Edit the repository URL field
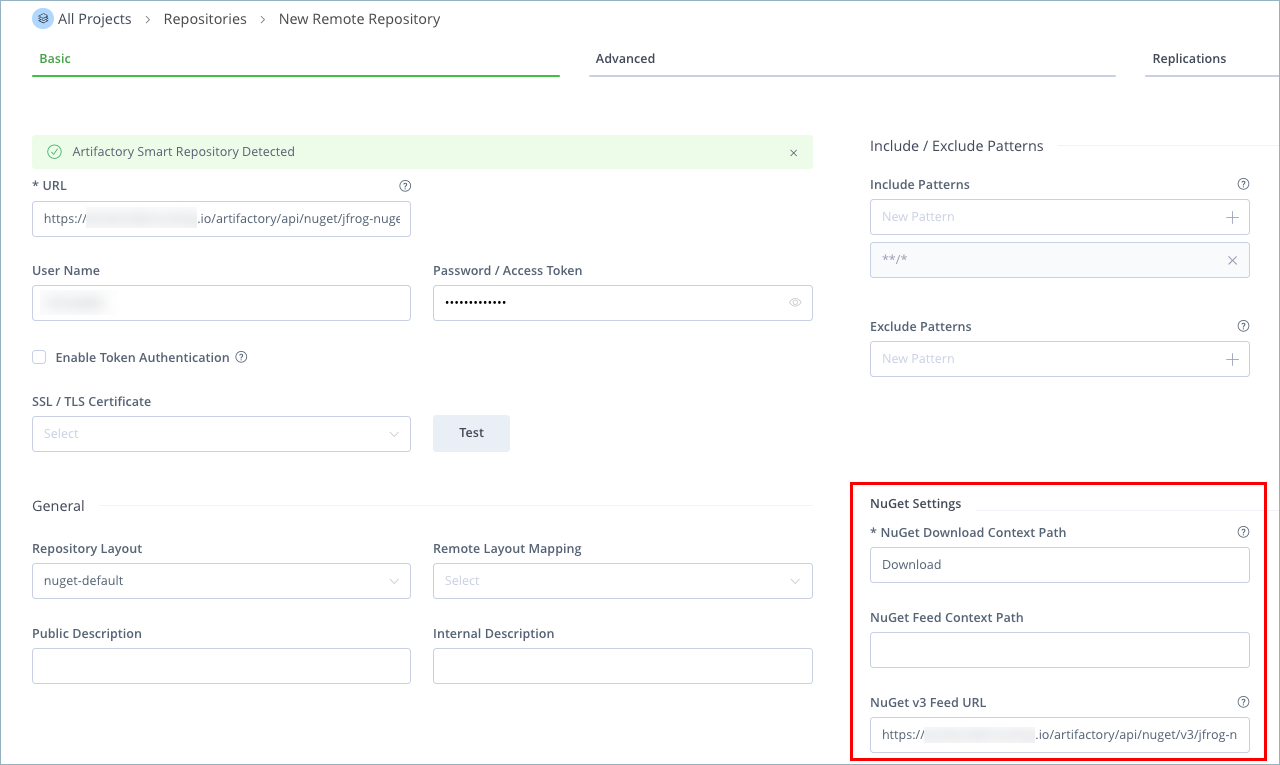This screenshot has width=1280, height=765. (x=221, y=219)
